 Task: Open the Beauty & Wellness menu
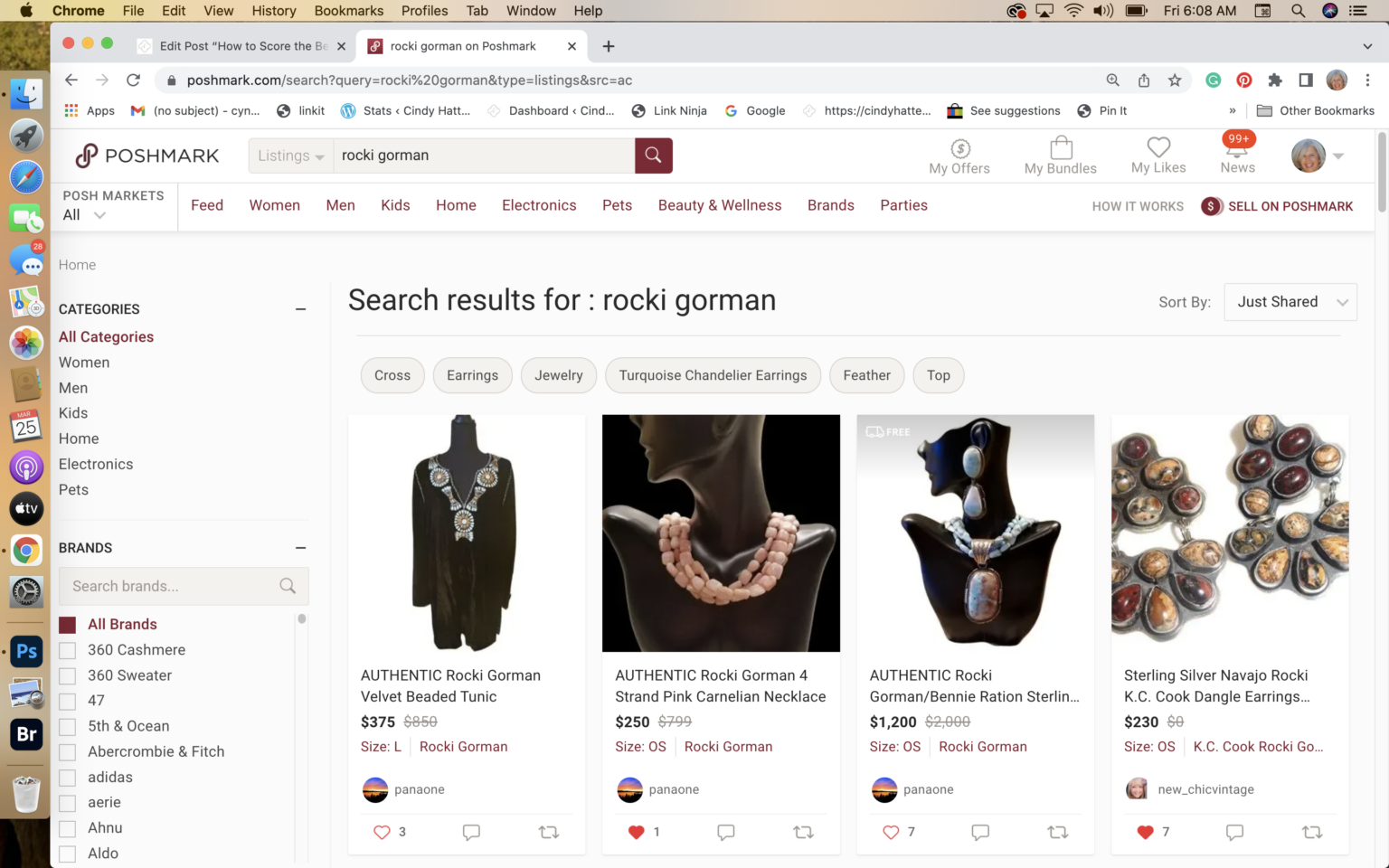[720, 205]
